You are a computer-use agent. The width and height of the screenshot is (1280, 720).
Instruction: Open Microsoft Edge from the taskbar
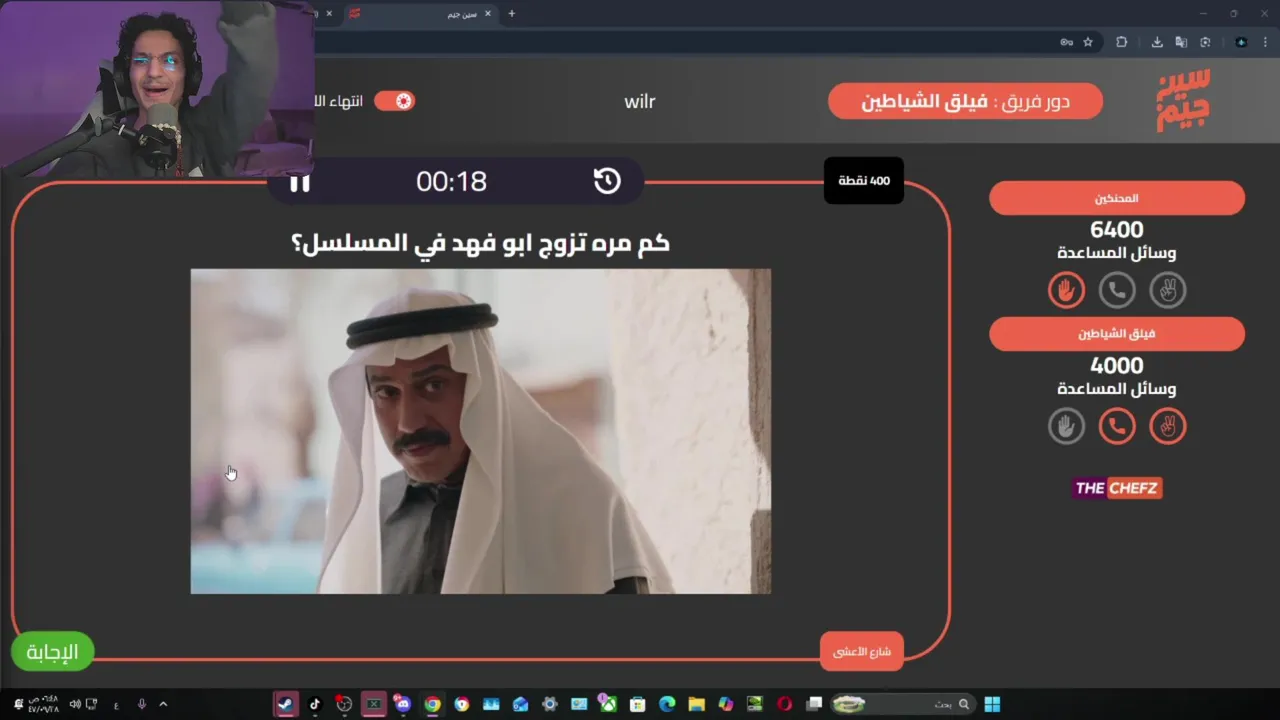(x=667, y=704)
